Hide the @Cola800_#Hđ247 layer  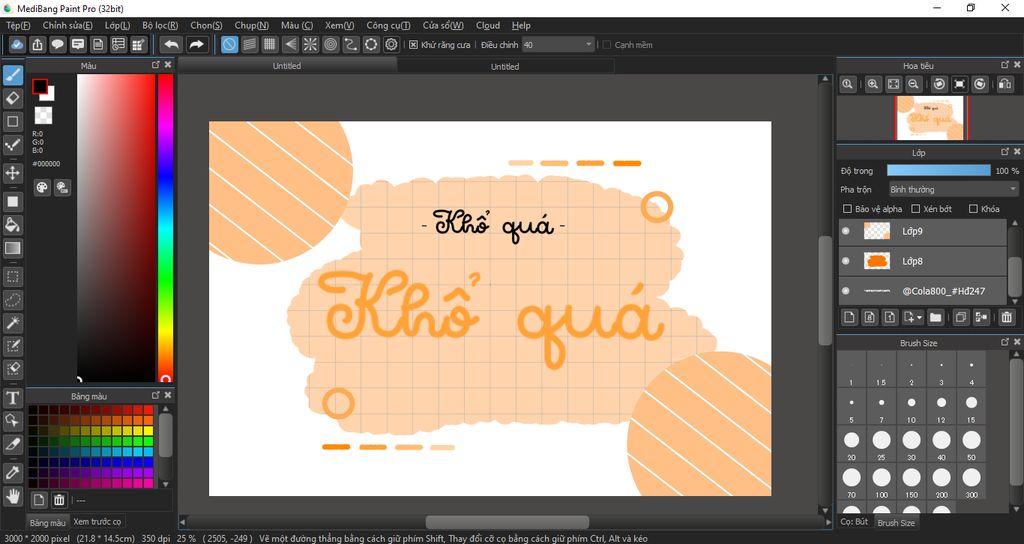click(x=846, y=291)
